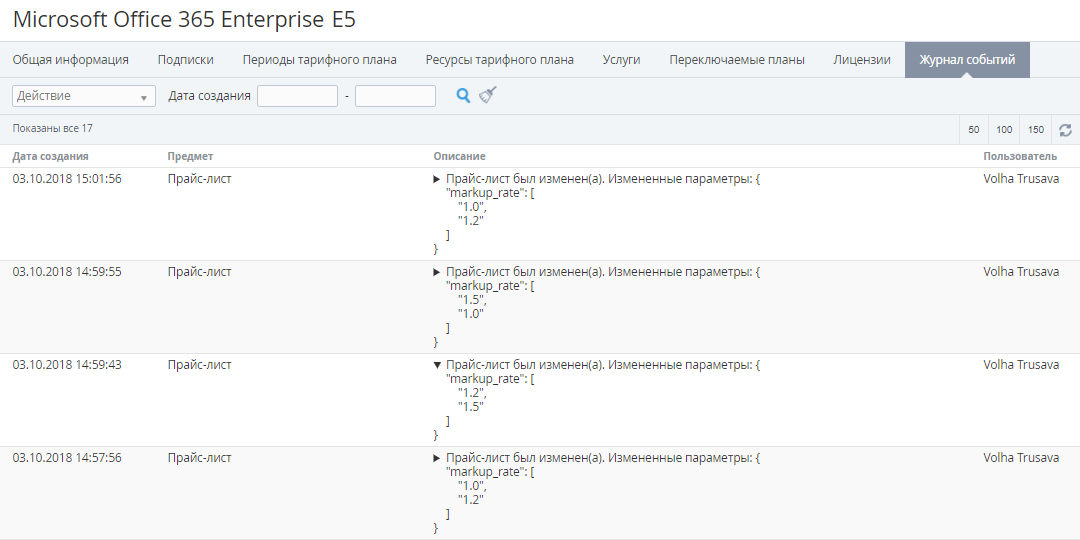Click the Описание column header
Screen dimensions: 1080x540
tap(459, 156)
